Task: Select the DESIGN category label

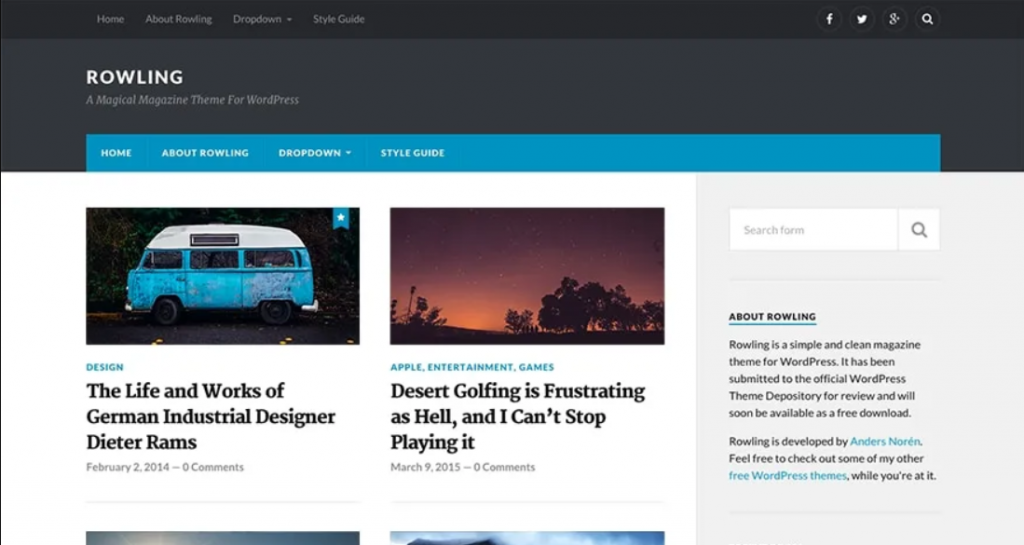Action: (105, 367)
